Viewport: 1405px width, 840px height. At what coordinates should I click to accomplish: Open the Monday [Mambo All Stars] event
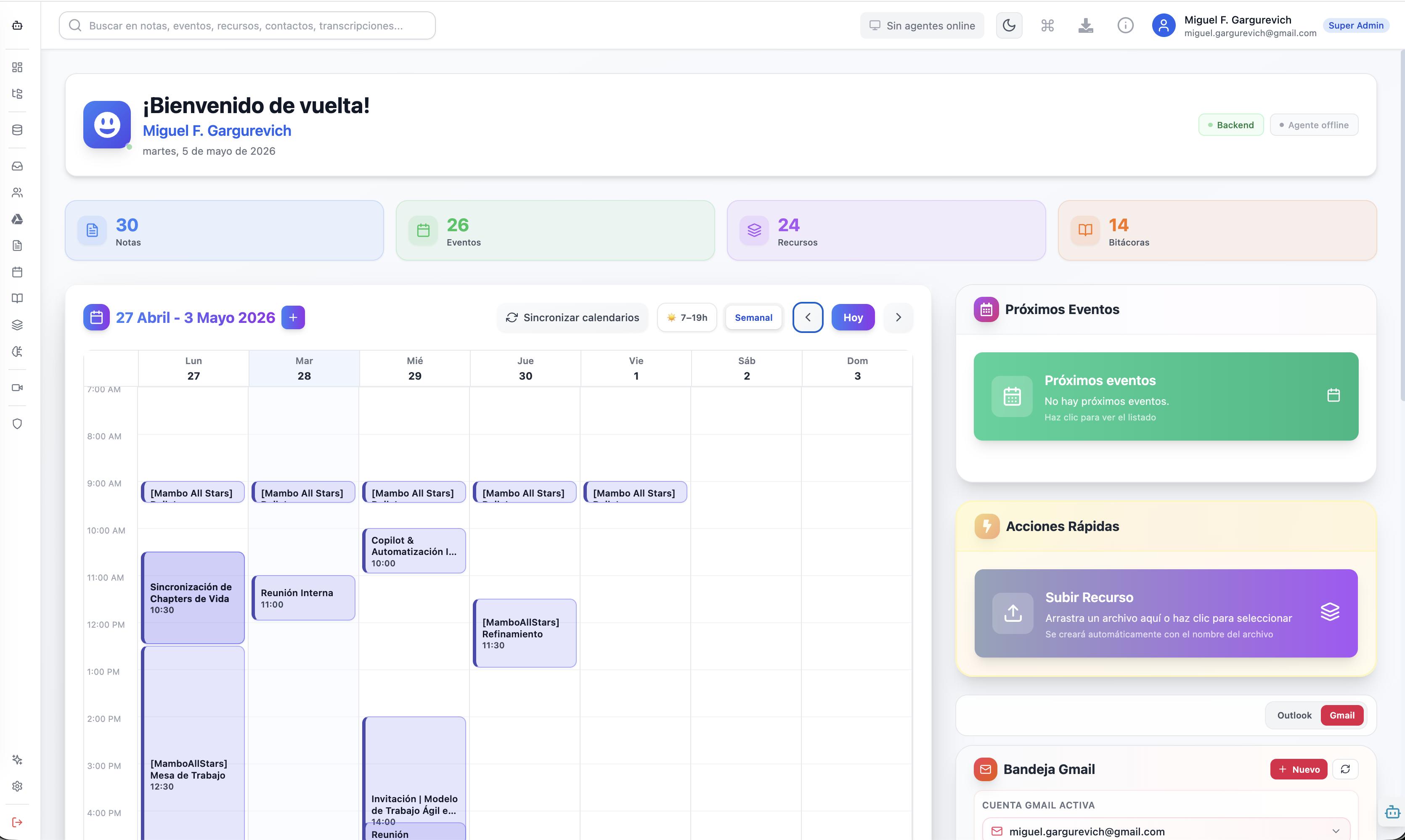[193, 492]
